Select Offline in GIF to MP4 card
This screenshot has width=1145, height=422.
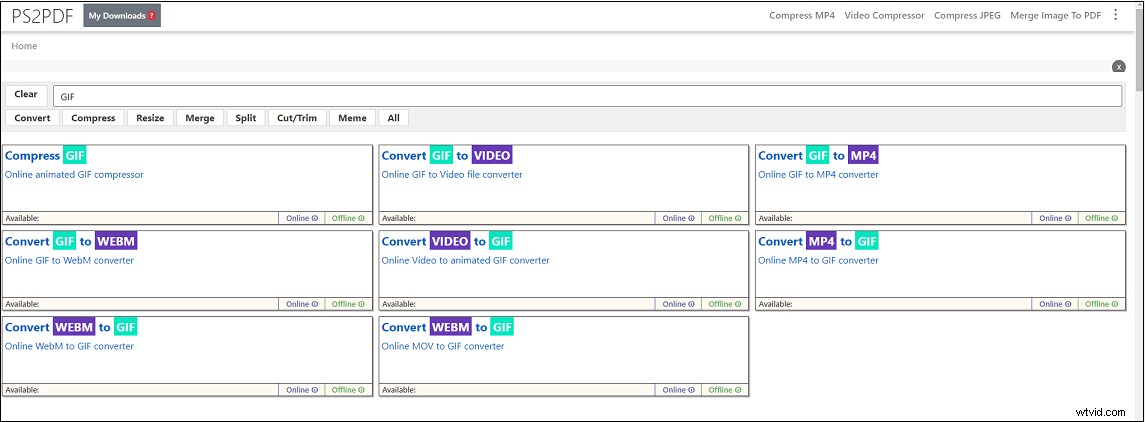pyautogui.click(x=1101, y=218)
